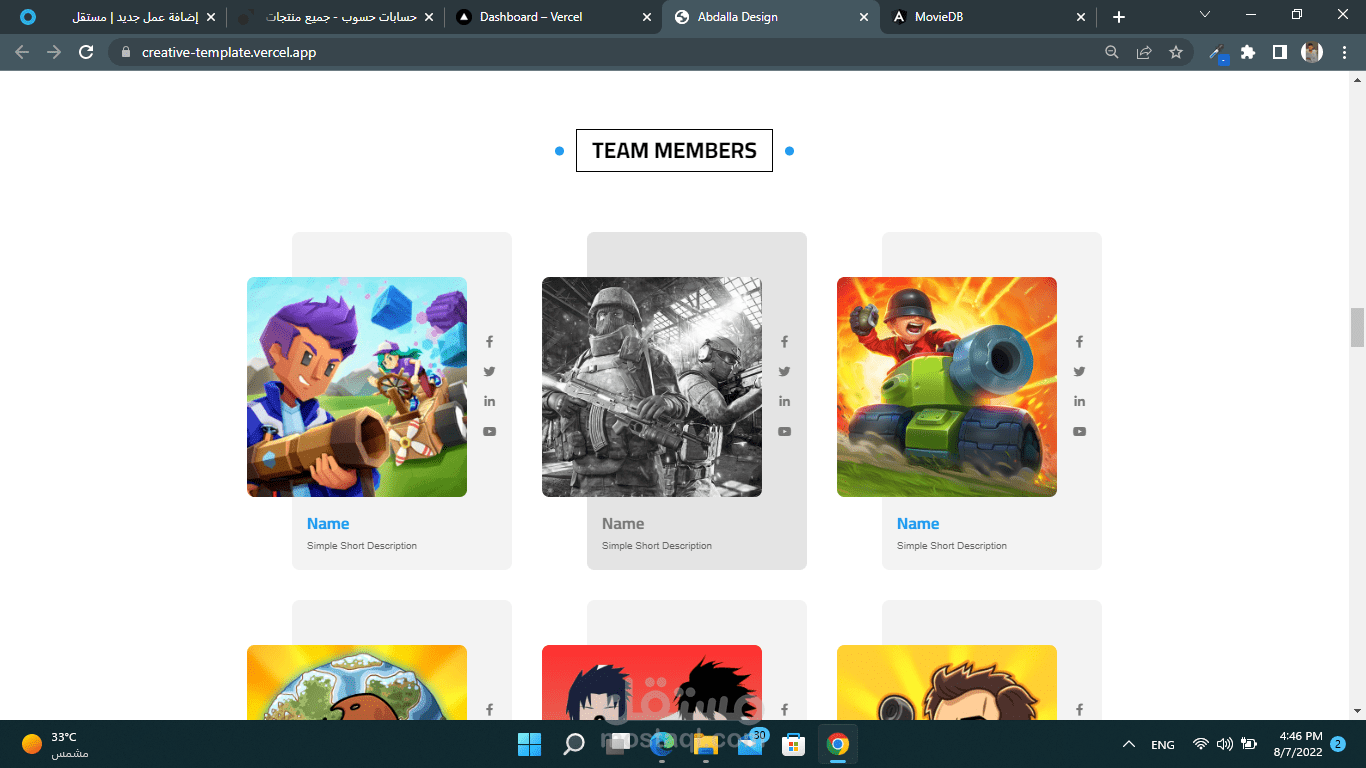Open Twitter icon on purple-haired character card
Image resolution: width=1366 pixels, height=768 pixels.
click(489, 372)
